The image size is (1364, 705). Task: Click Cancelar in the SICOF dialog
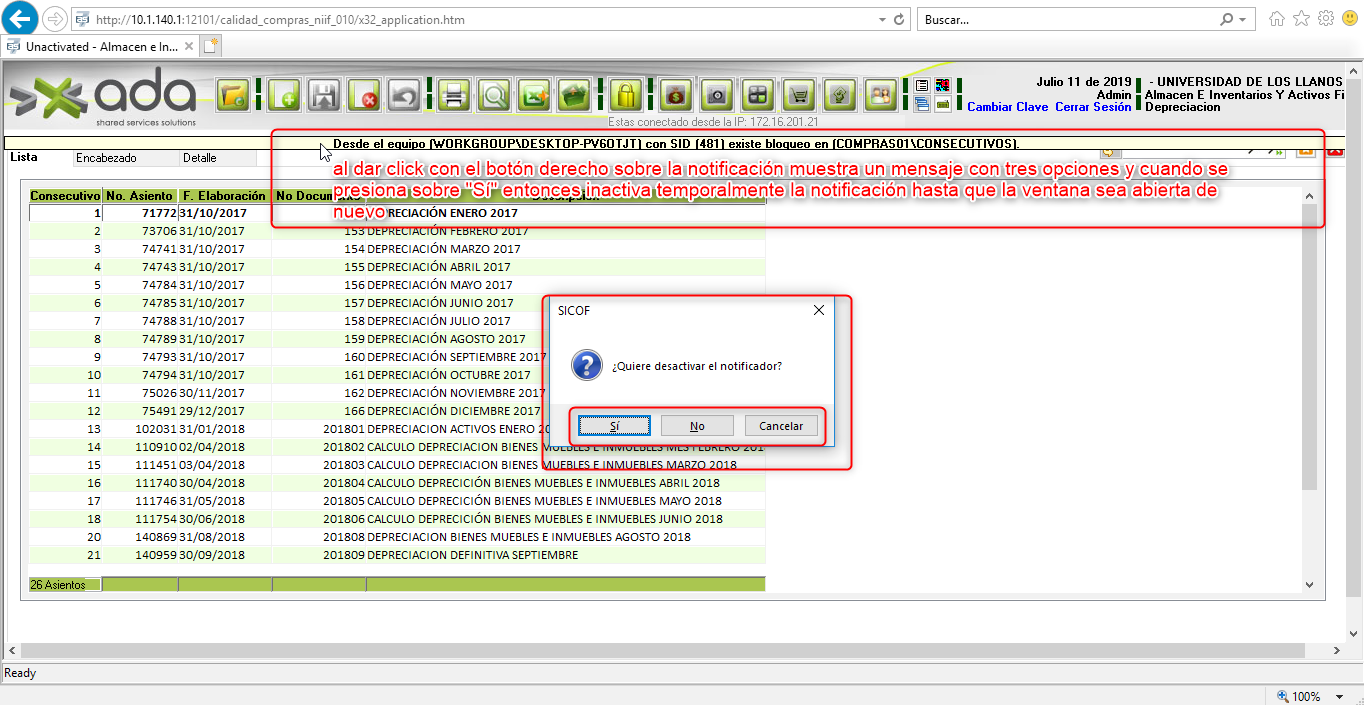pyautogui.click(x=780, y=426)
